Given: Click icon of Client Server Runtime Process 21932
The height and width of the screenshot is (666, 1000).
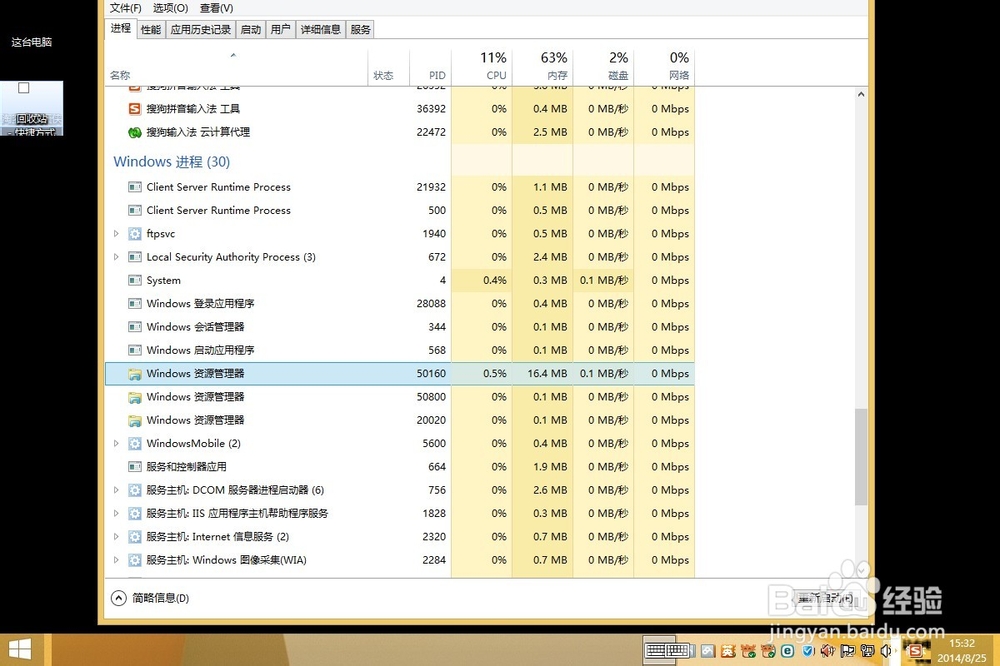Looking at the screenshot, I should point(135,188).
